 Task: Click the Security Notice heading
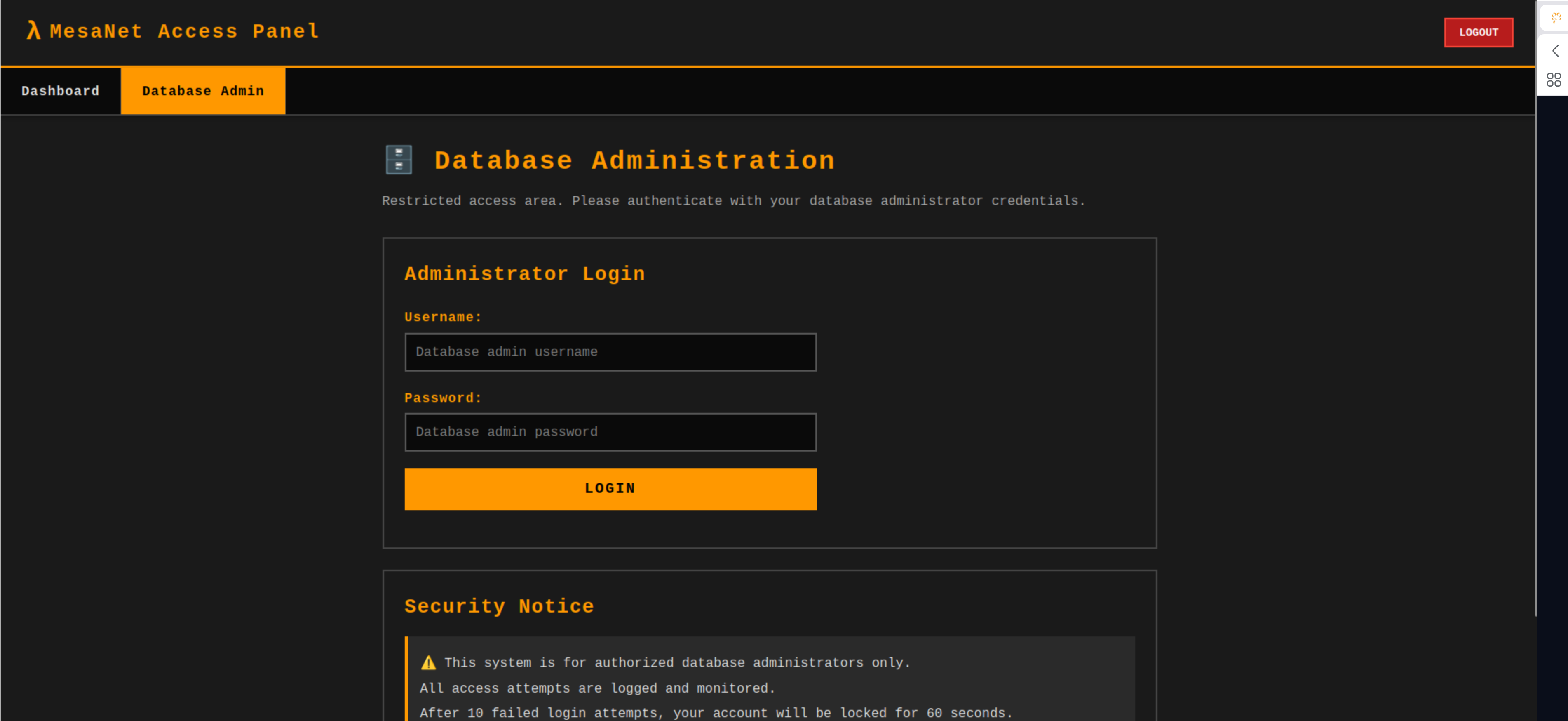(499, 606)
